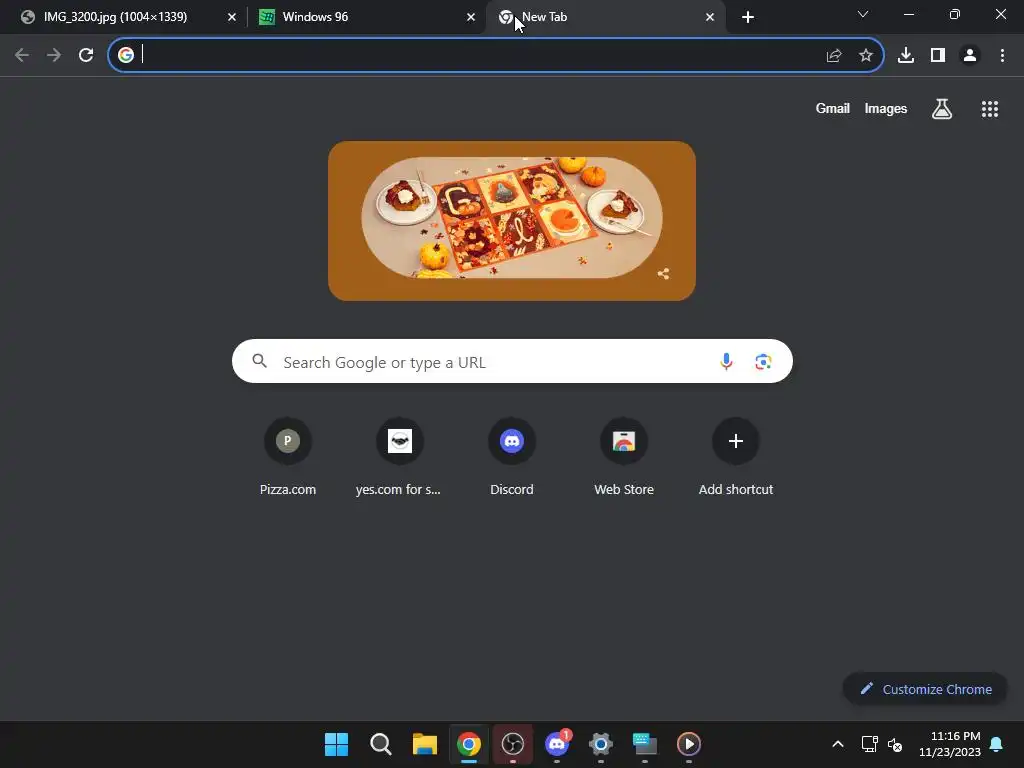Share the Google Doodle
Viewport: 1024px width, 768px height.
tap(664, 274)
